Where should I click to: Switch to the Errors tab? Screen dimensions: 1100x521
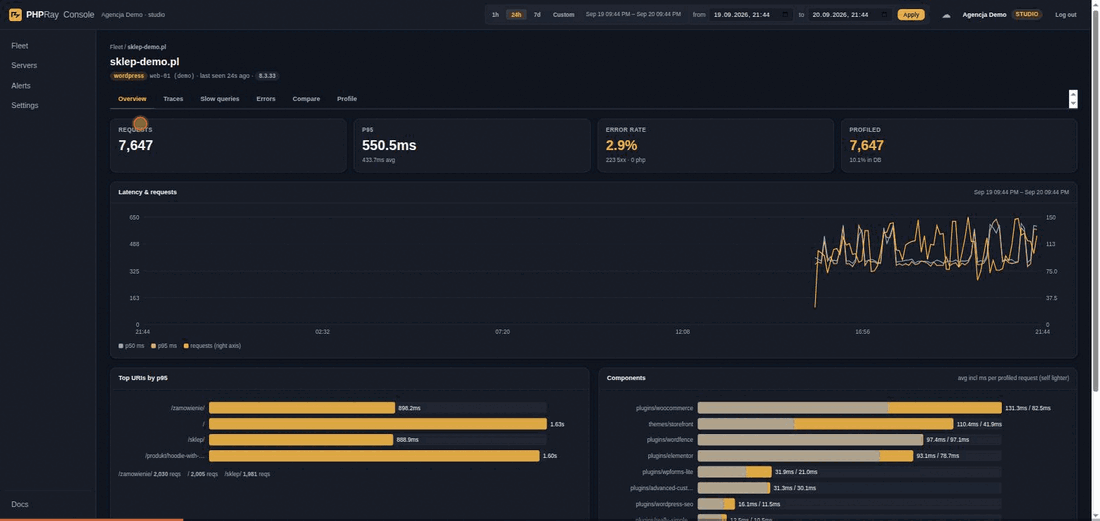pyautogui.click(x=266, y=99)
